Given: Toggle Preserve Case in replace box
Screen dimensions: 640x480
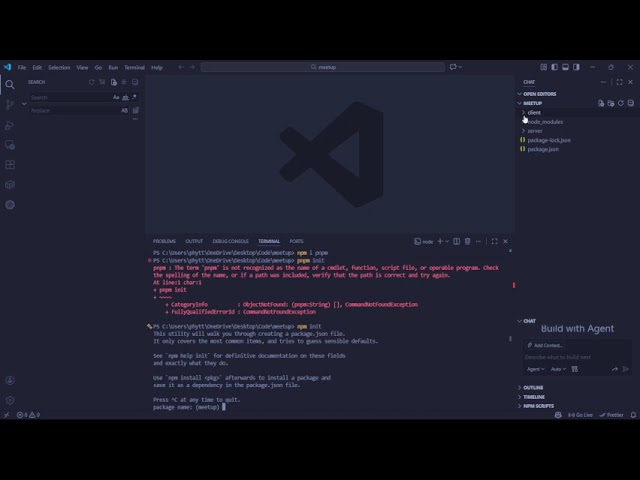Looking at the screenshot, I should [124, 110].
